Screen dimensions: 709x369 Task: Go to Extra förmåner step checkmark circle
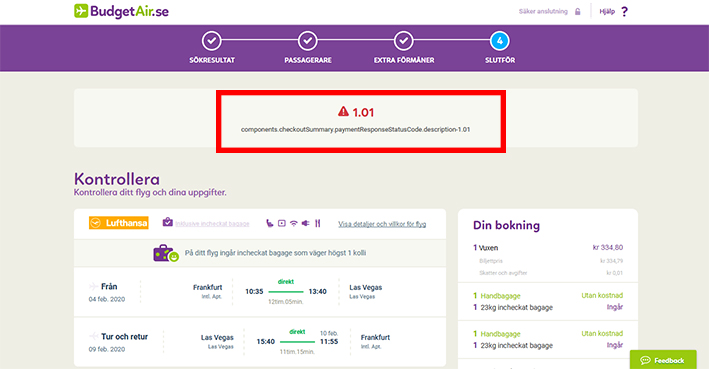403,41
